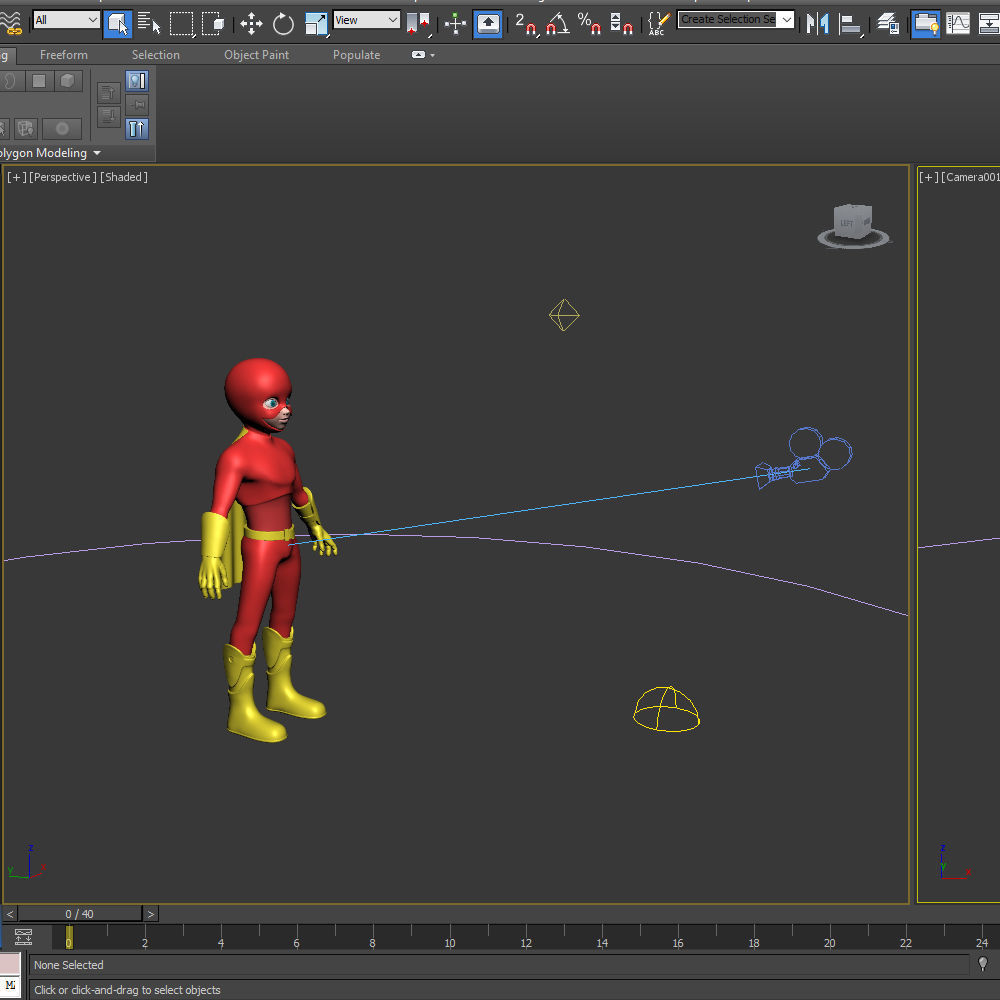Viewport: 1000px width, 1000px height.
Task: Choose Rectangular Selection Region tool
Action: [182, 24]
